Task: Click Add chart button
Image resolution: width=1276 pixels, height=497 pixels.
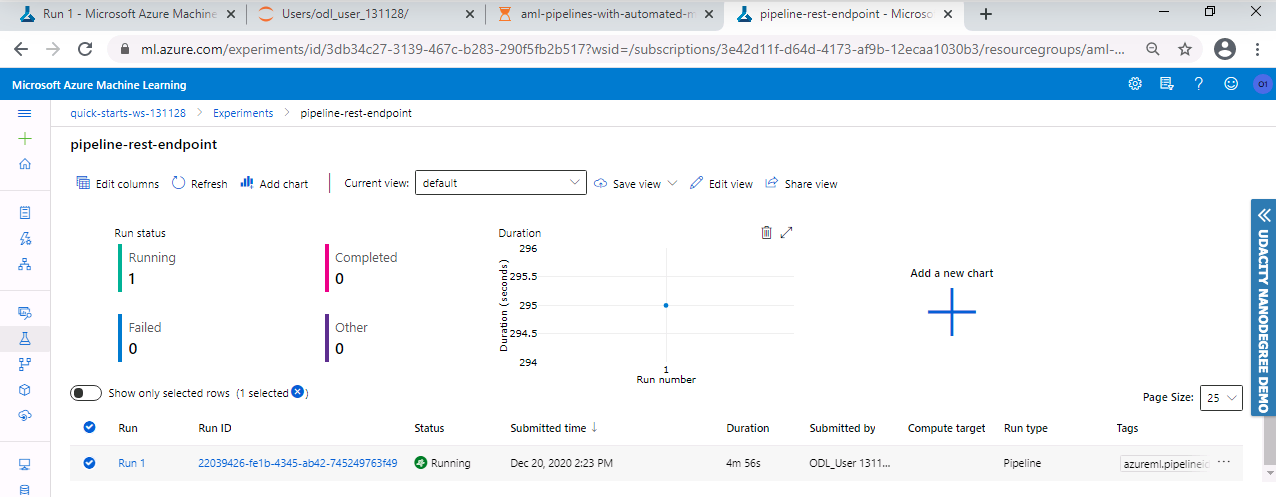Action: tap(274, 184)
